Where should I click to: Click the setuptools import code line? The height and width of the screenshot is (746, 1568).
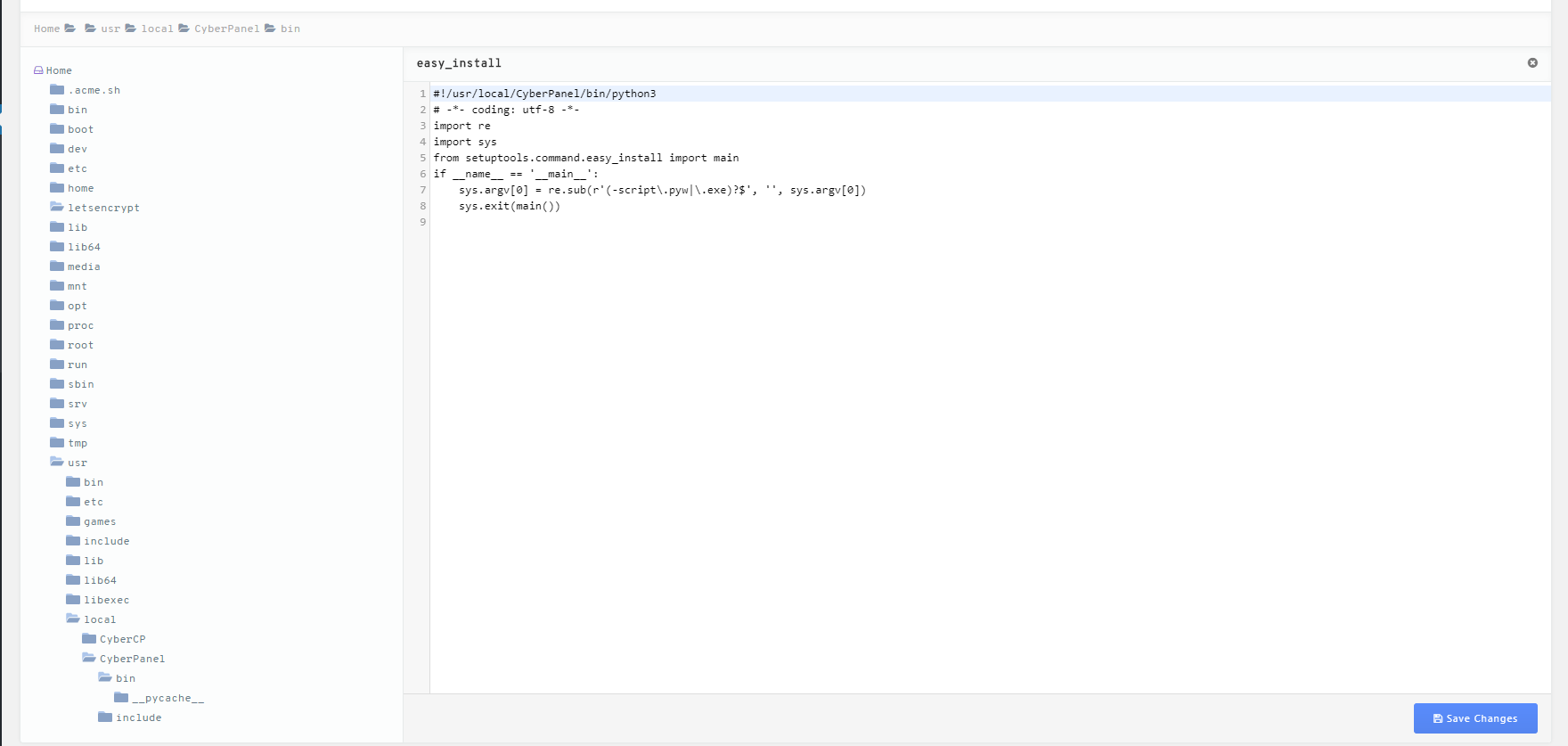point(586,158)
